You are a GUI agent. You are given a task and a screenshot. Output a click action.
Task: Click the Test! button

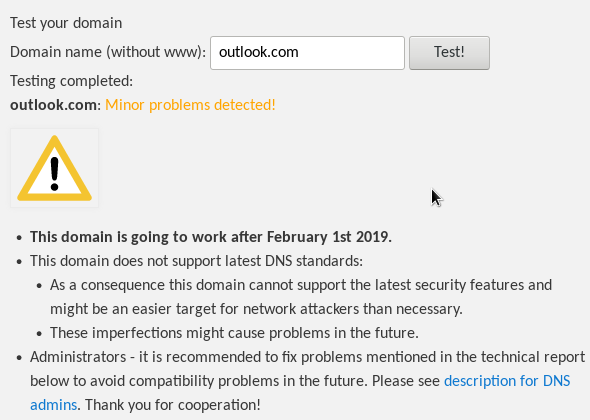pyautogui.click(x=449, y=53)
